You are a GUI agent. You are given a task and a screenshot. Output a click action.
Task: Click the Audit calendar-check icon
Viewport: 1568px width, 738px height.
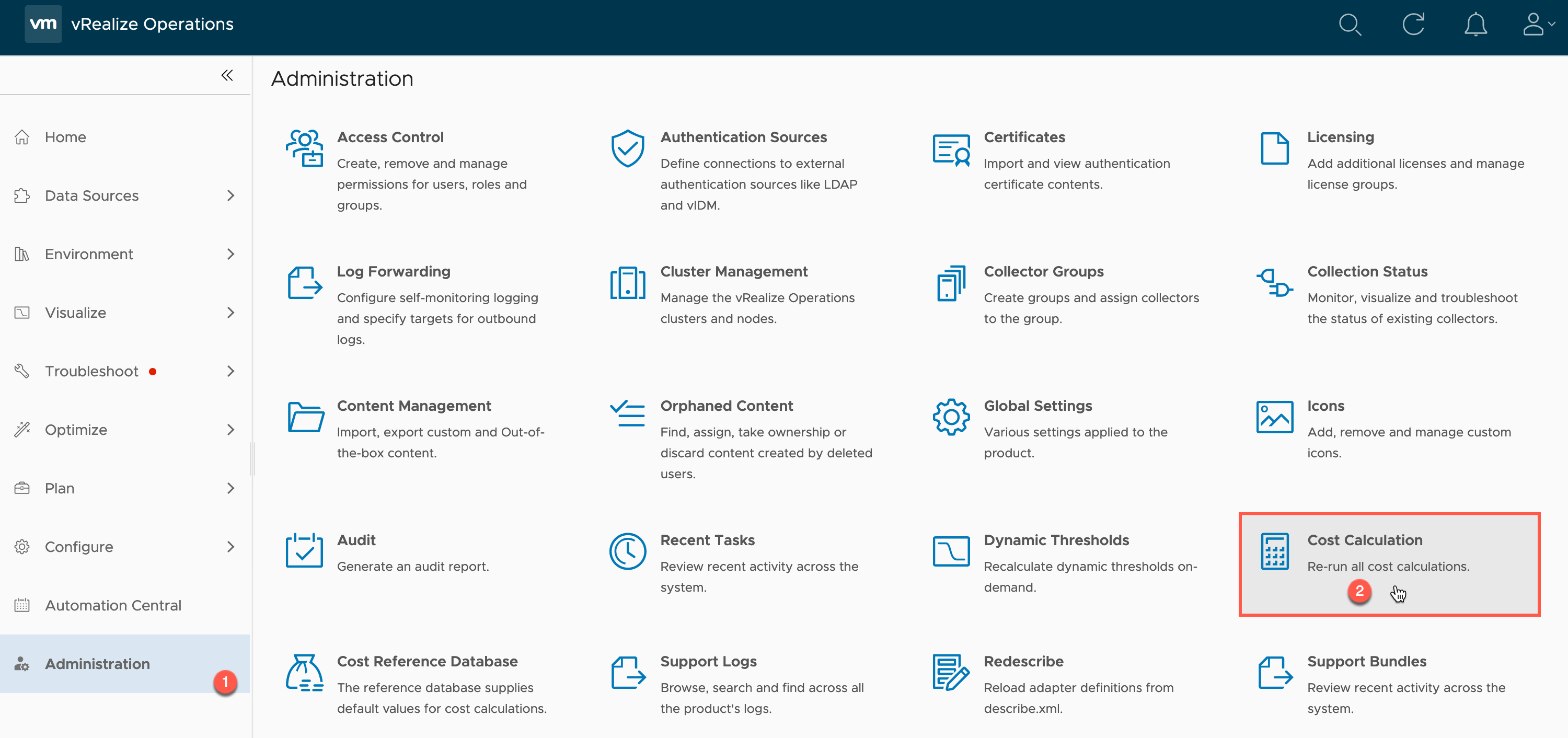(304, 550)
